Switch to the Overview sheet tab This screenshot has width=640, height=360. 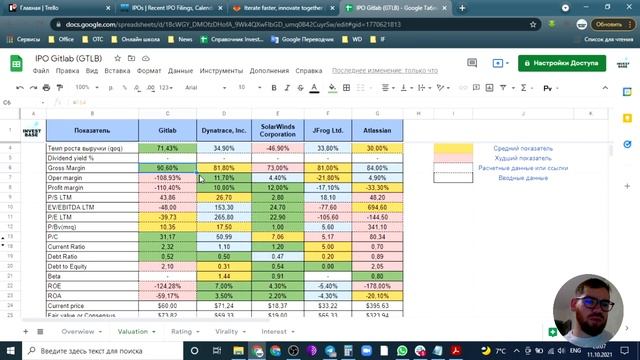(x=78, y=331)
